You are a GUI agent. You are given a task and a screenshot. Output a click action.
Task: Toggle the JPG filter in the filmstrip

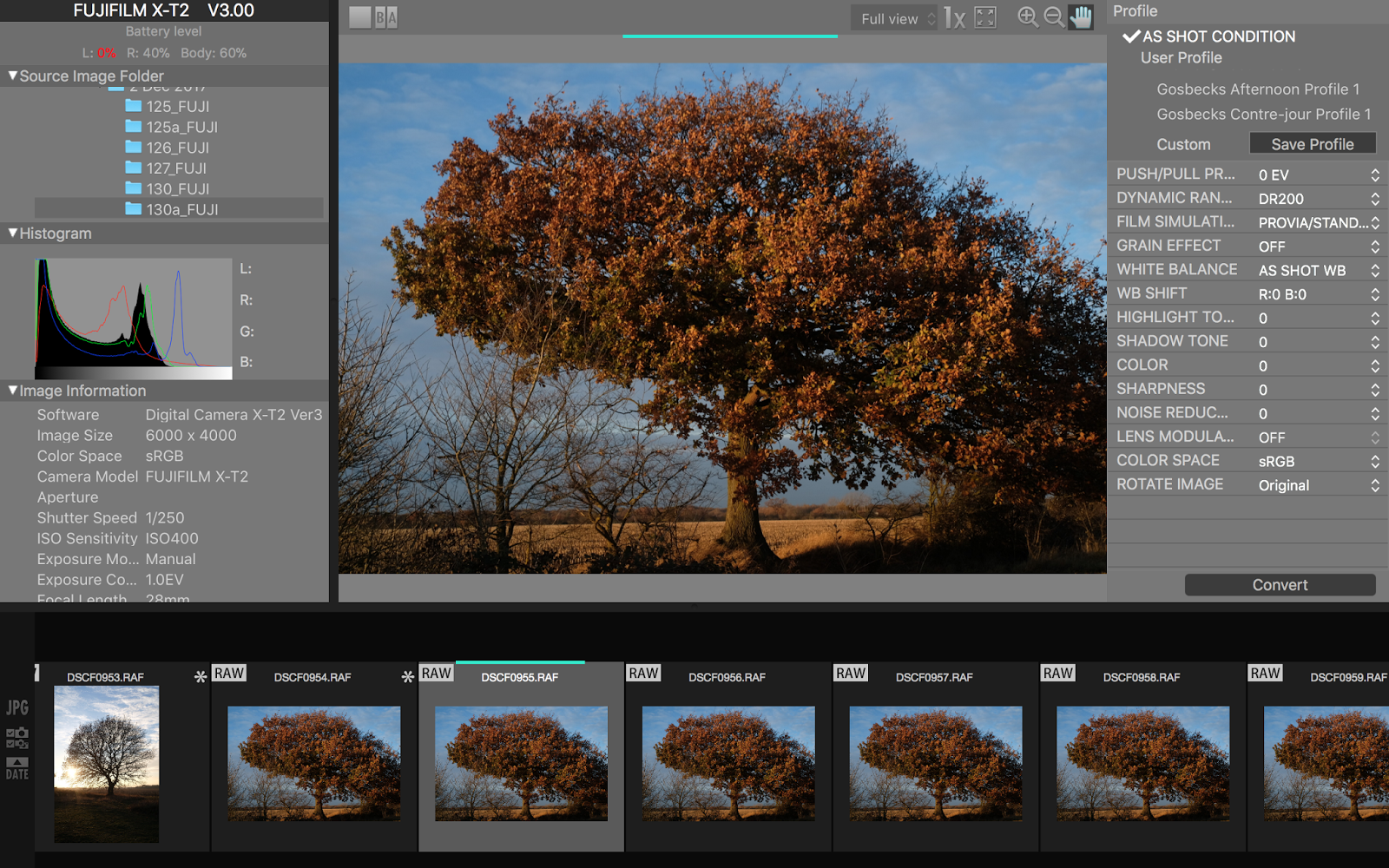17,707
